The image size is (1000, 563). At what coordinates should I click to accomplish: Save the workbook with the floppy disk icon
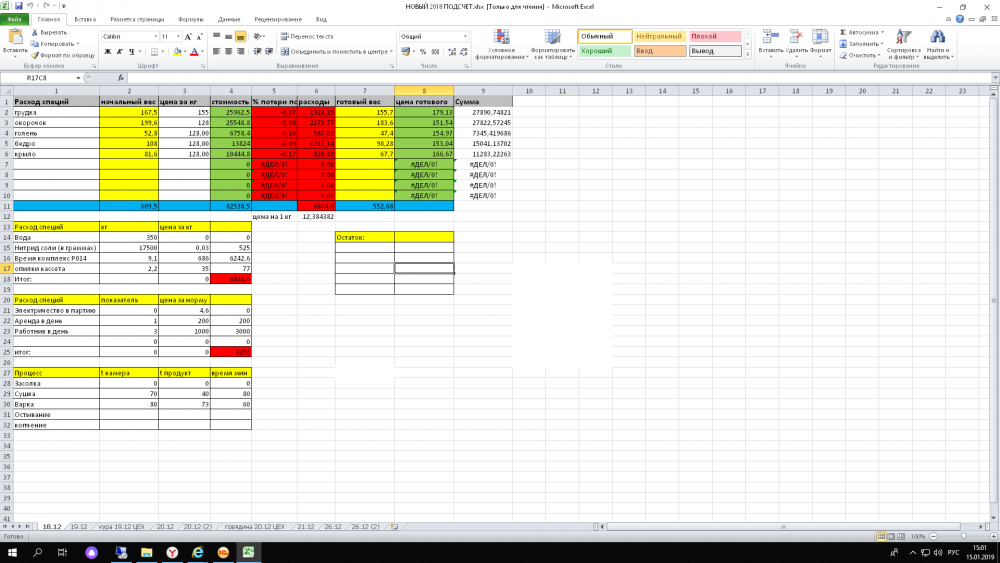click(x=19, y=6)
